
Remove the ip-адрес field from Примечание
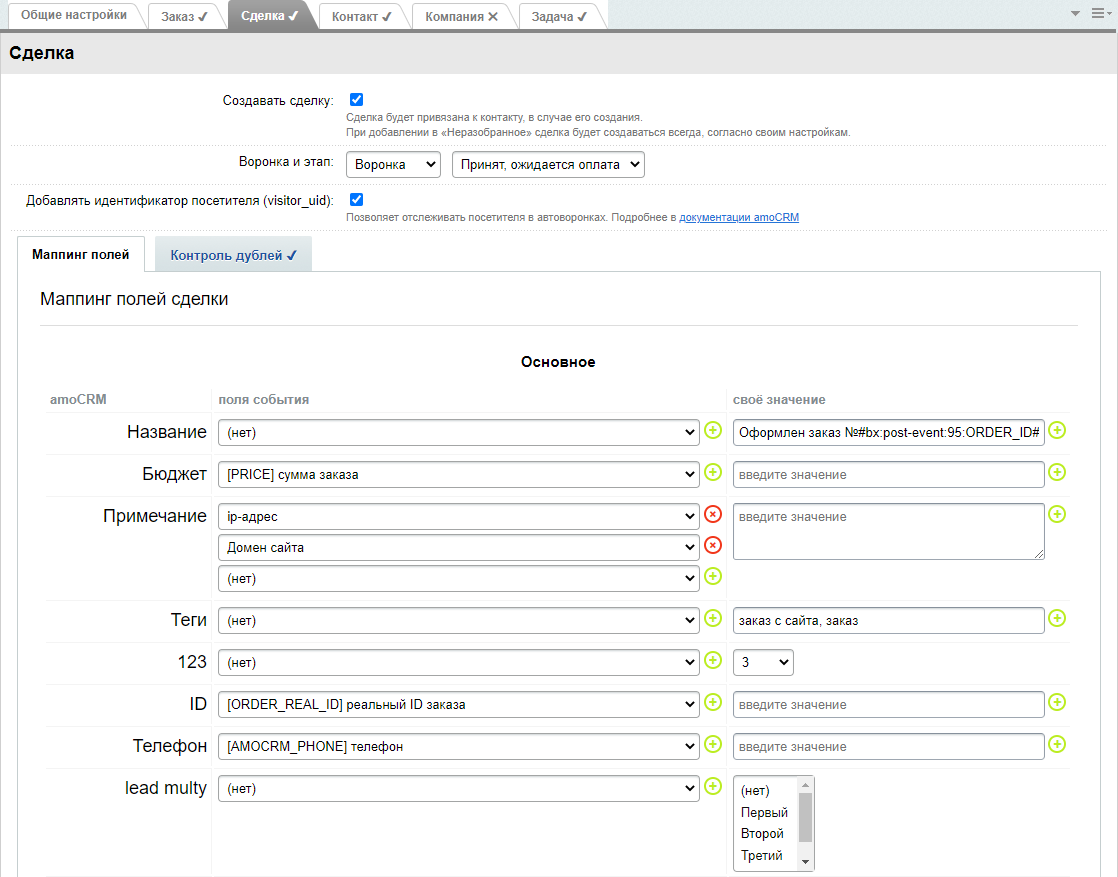[x=713, y=514]
